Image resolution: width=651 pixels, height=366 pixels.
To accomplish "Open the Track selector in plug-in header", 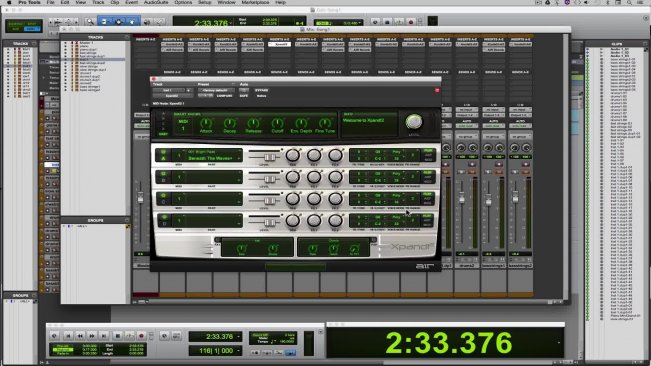I will tap(168, 90).
